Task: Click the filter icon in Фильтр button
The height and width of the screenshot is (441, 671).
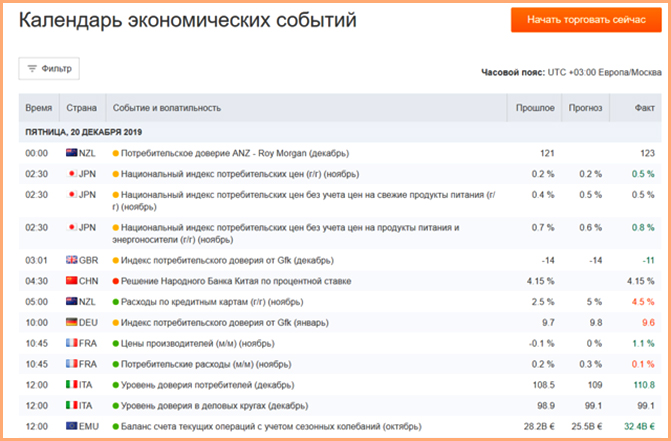Action: pos(32,69)
